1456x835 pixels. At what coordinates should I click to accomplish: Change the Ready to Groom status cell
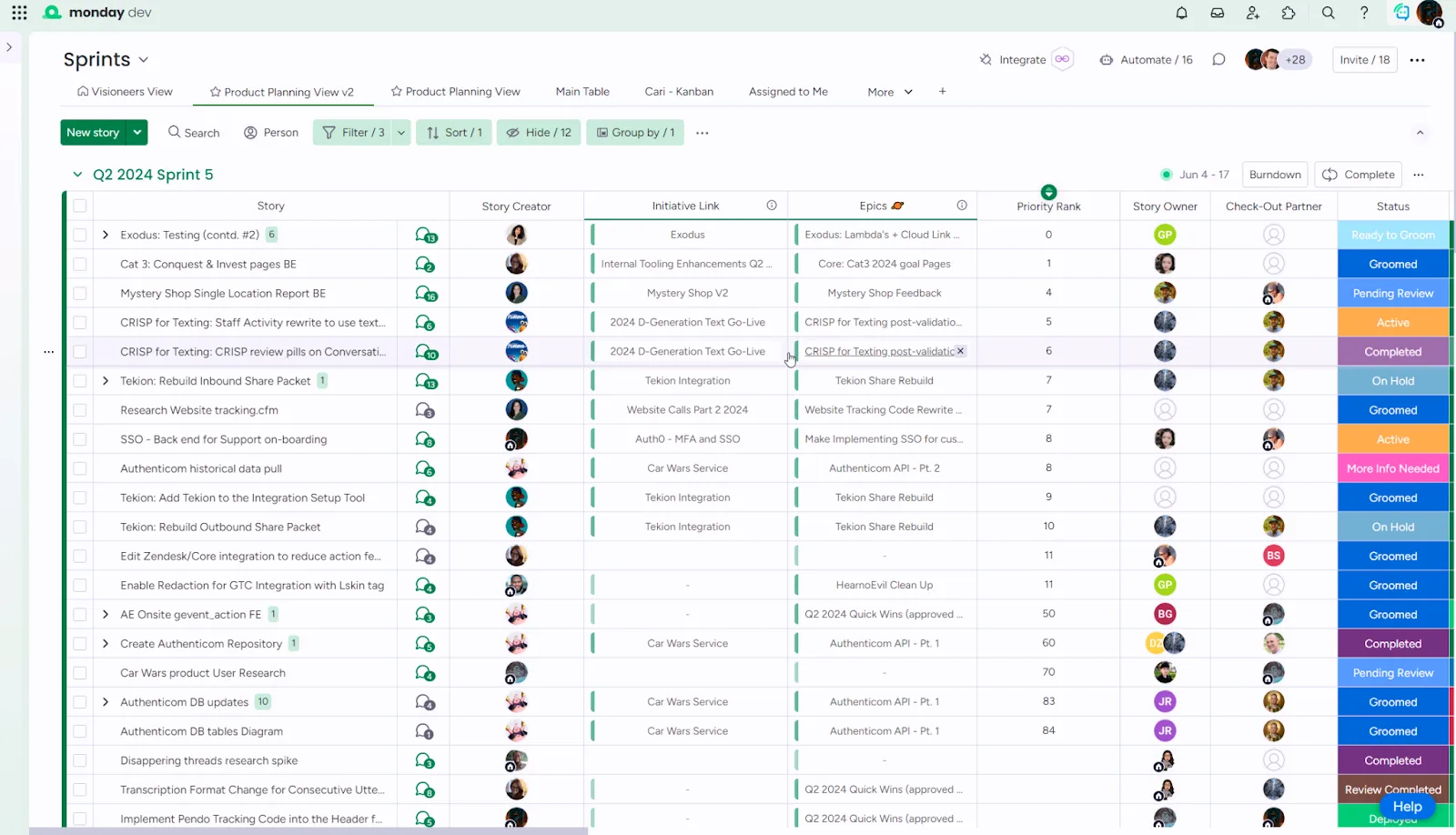(1392, 235)
